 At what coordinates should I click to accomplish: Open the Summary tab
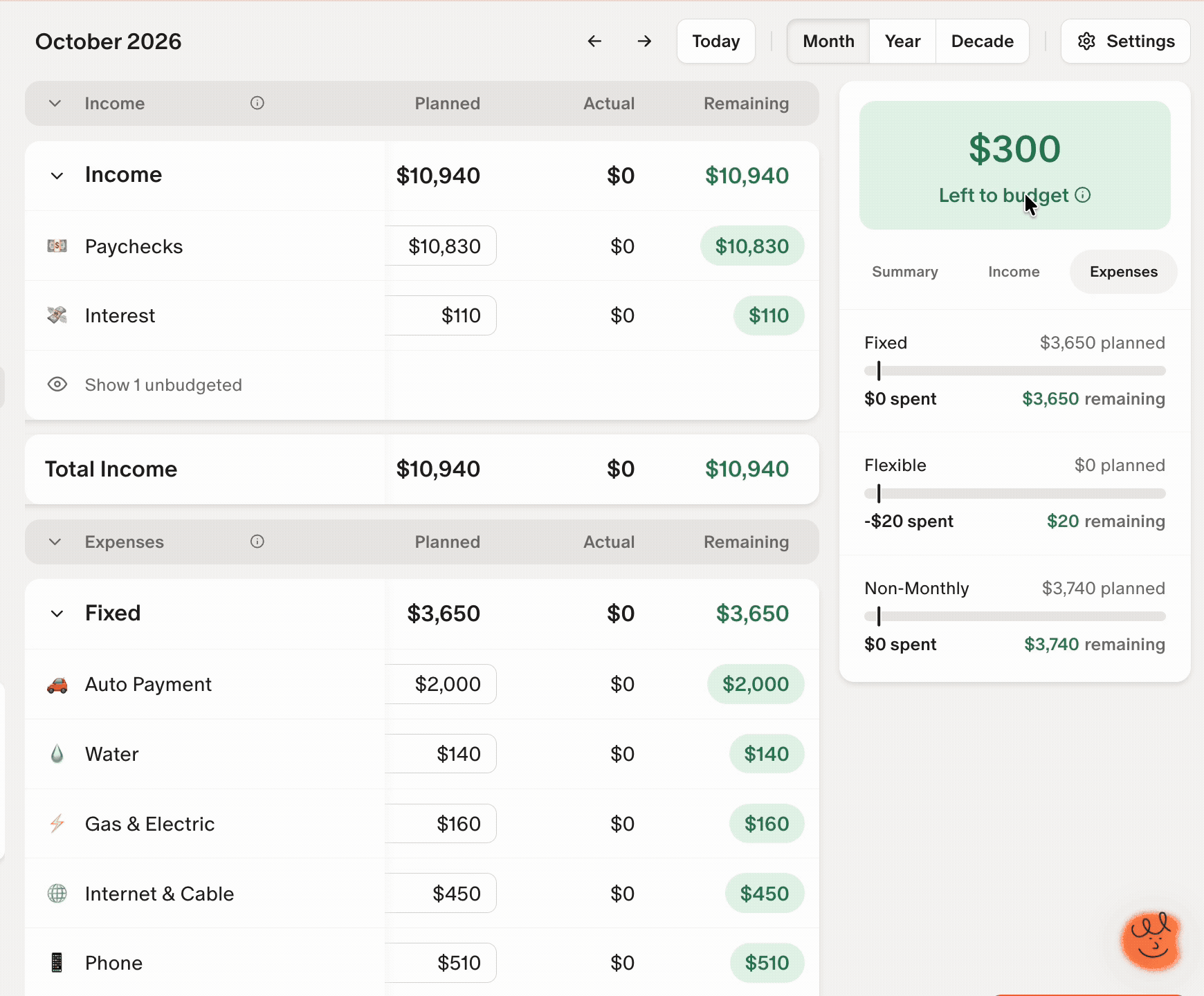point(905,272)
